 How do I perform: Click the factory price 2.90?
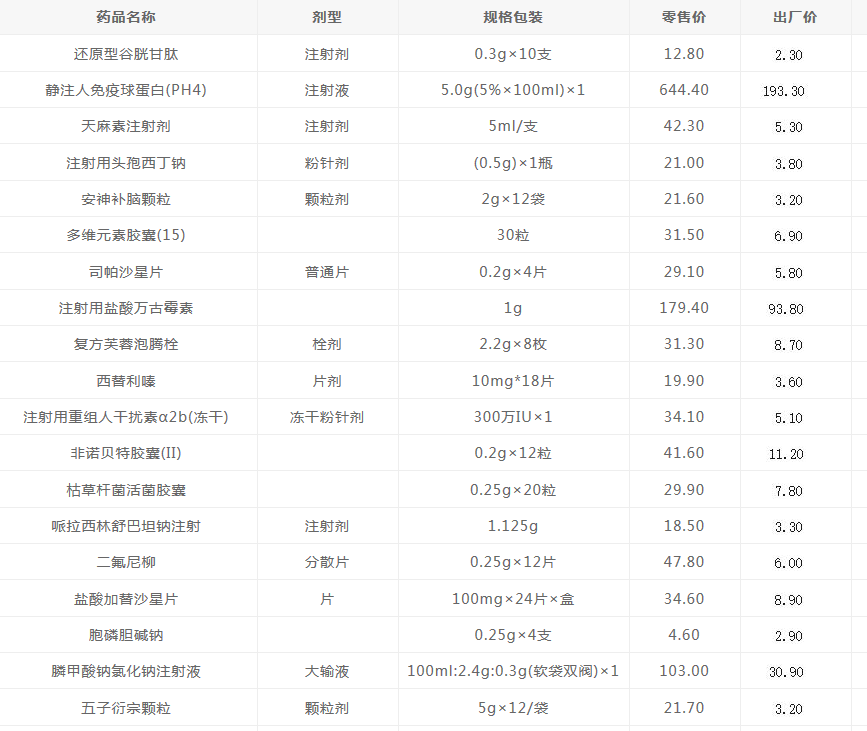coord(788,636)
